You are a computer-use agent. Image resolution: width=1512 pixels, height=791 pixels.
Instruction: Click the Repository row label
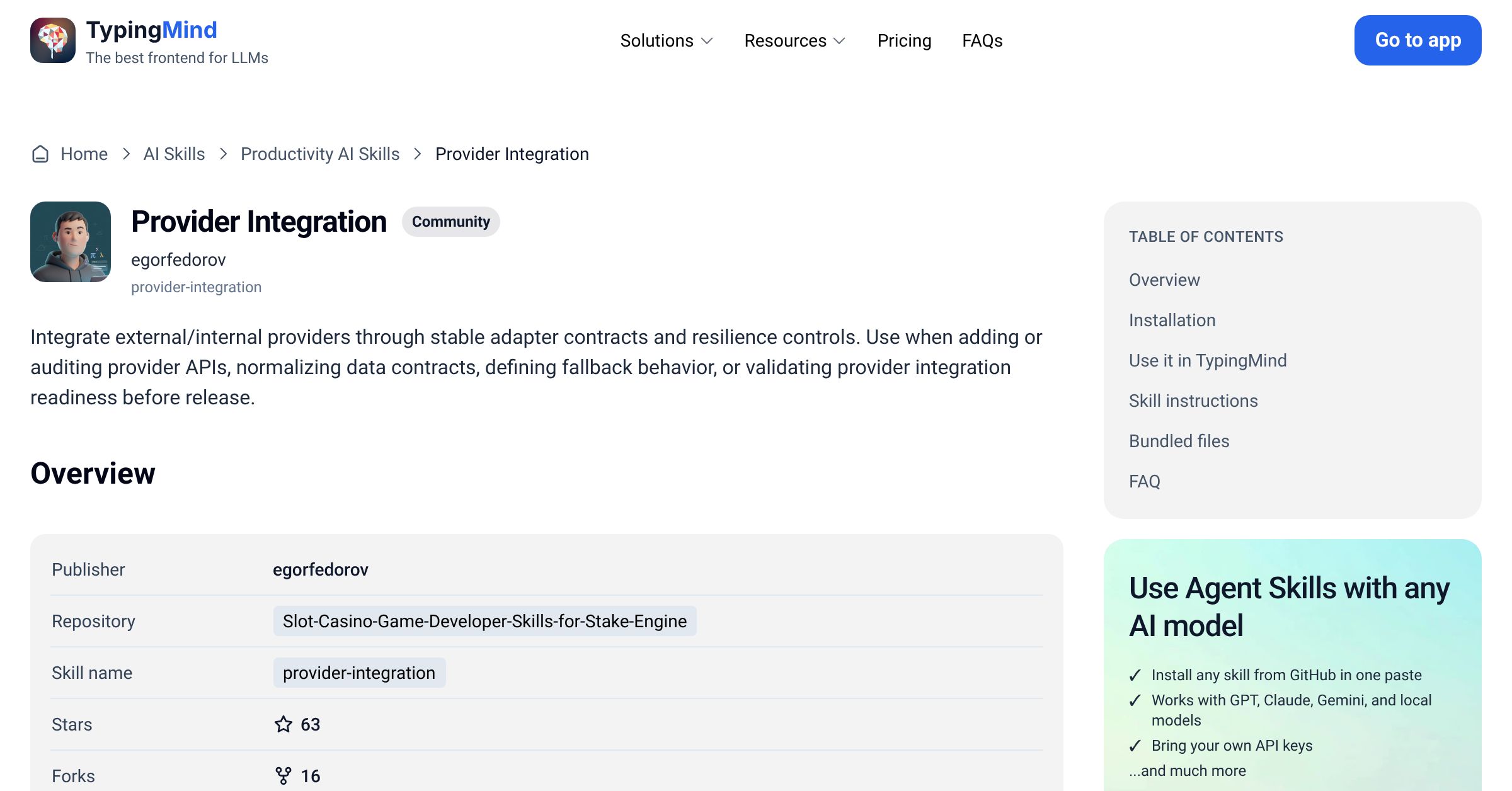[93, 621]
